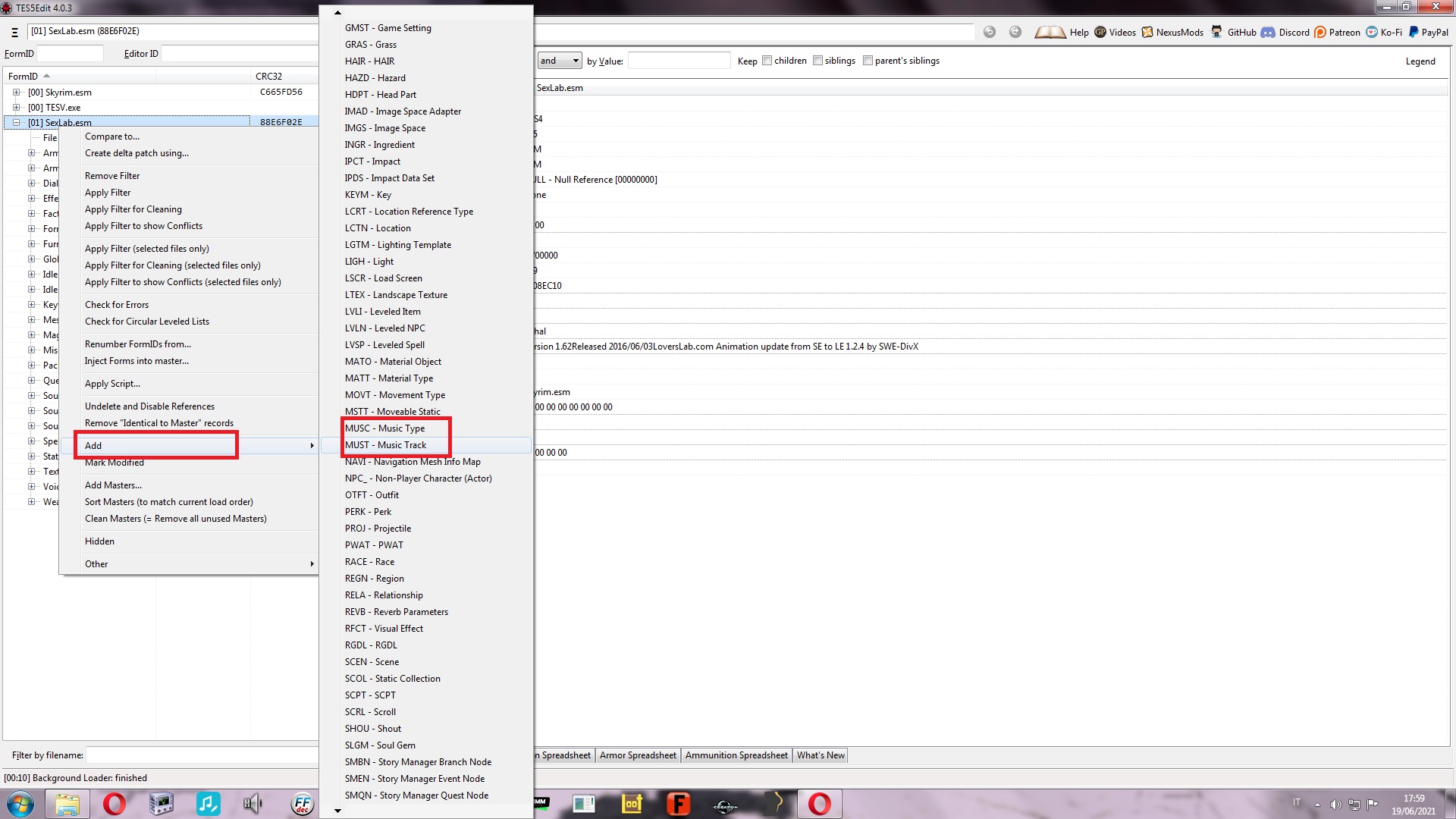Expand the [00] Skyrim.esm tree node
This screenshot has width=1456, height=819.
pyautogui.click(x=16, y=93)
